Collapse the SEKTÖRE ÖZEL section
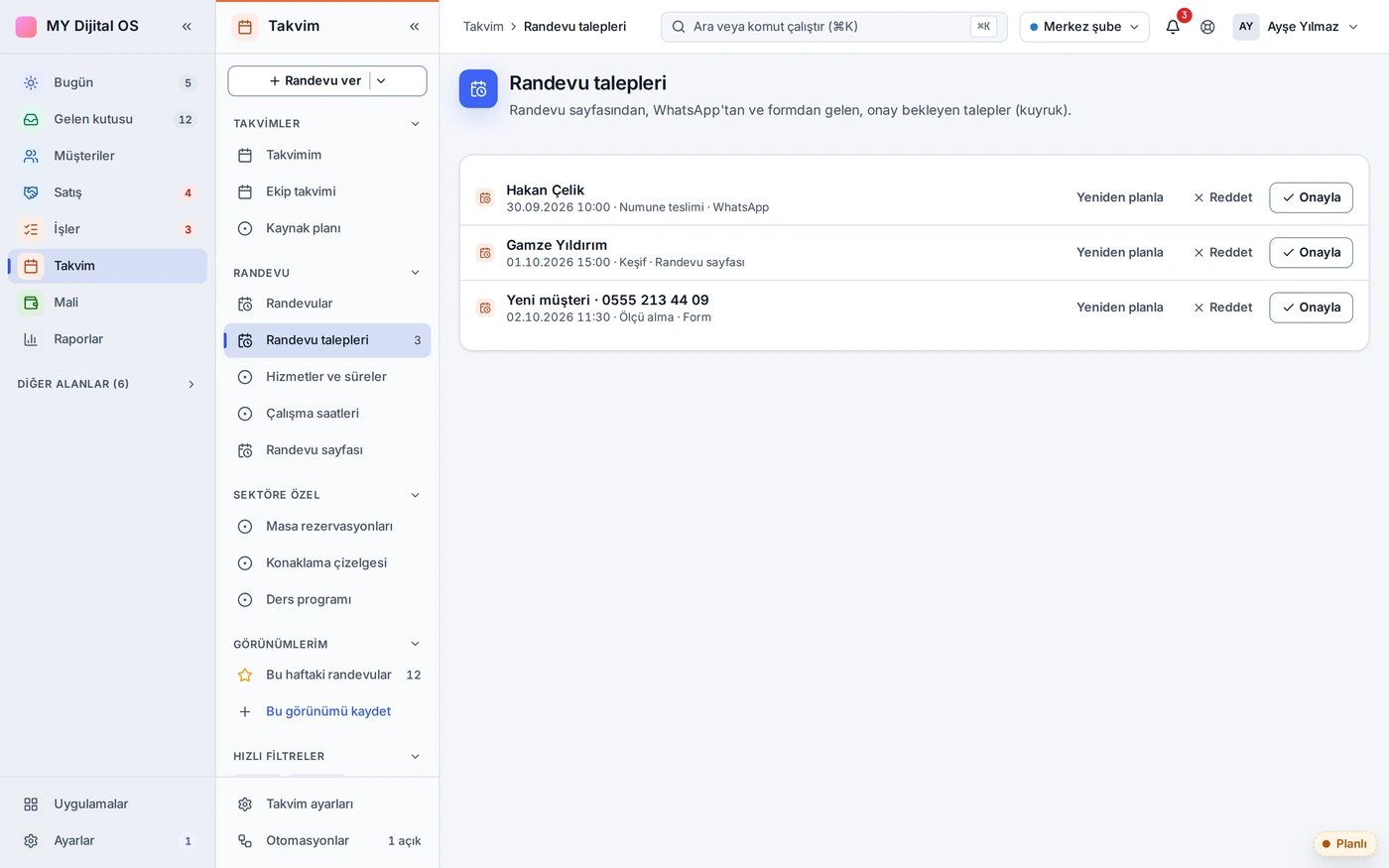This screenshot has width=1389, height=868. click(x=415, y=495)
